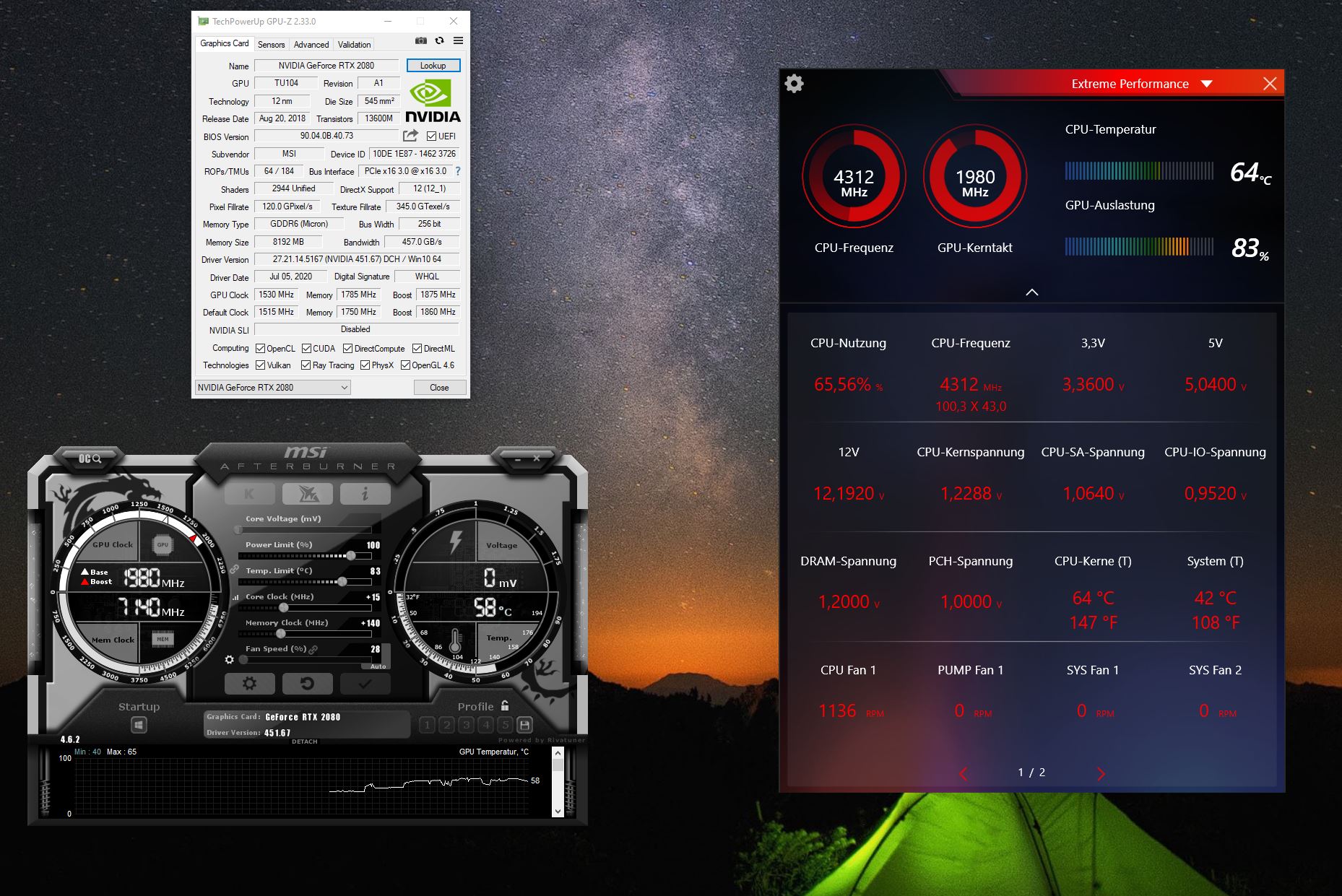Toggle the OpenCL checkbox
Viewport: 1342px width, 896px height.
click(261, 348)
